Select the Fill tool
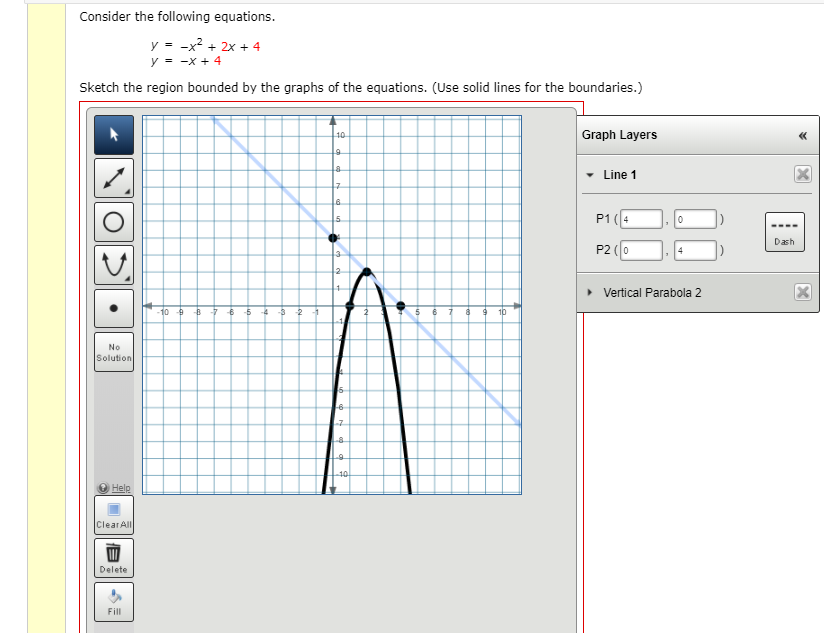The width and height of the screenshot is (824, 633). pyautogui.click(x=113, y=598)
